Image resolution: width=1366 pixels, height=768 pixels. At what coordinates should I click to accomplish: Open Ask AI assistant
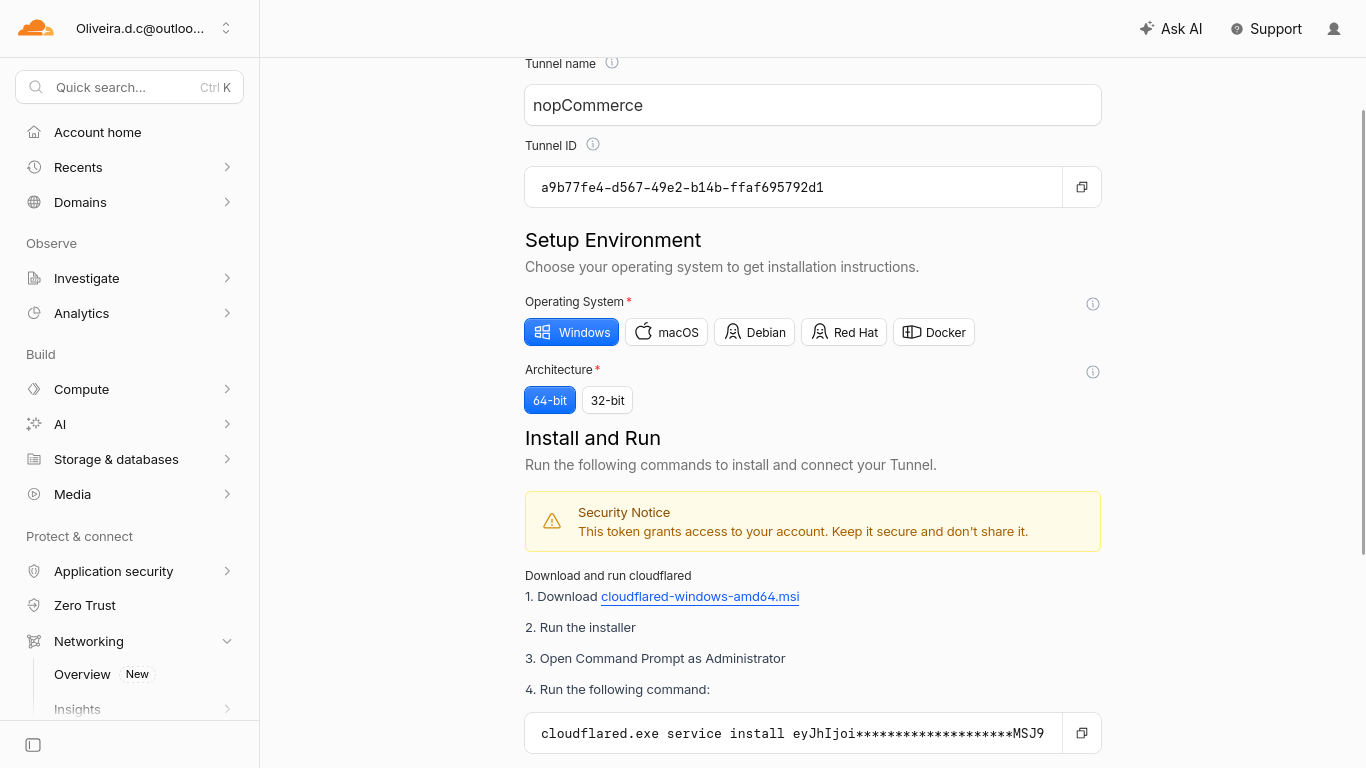tap(1171, 29)
